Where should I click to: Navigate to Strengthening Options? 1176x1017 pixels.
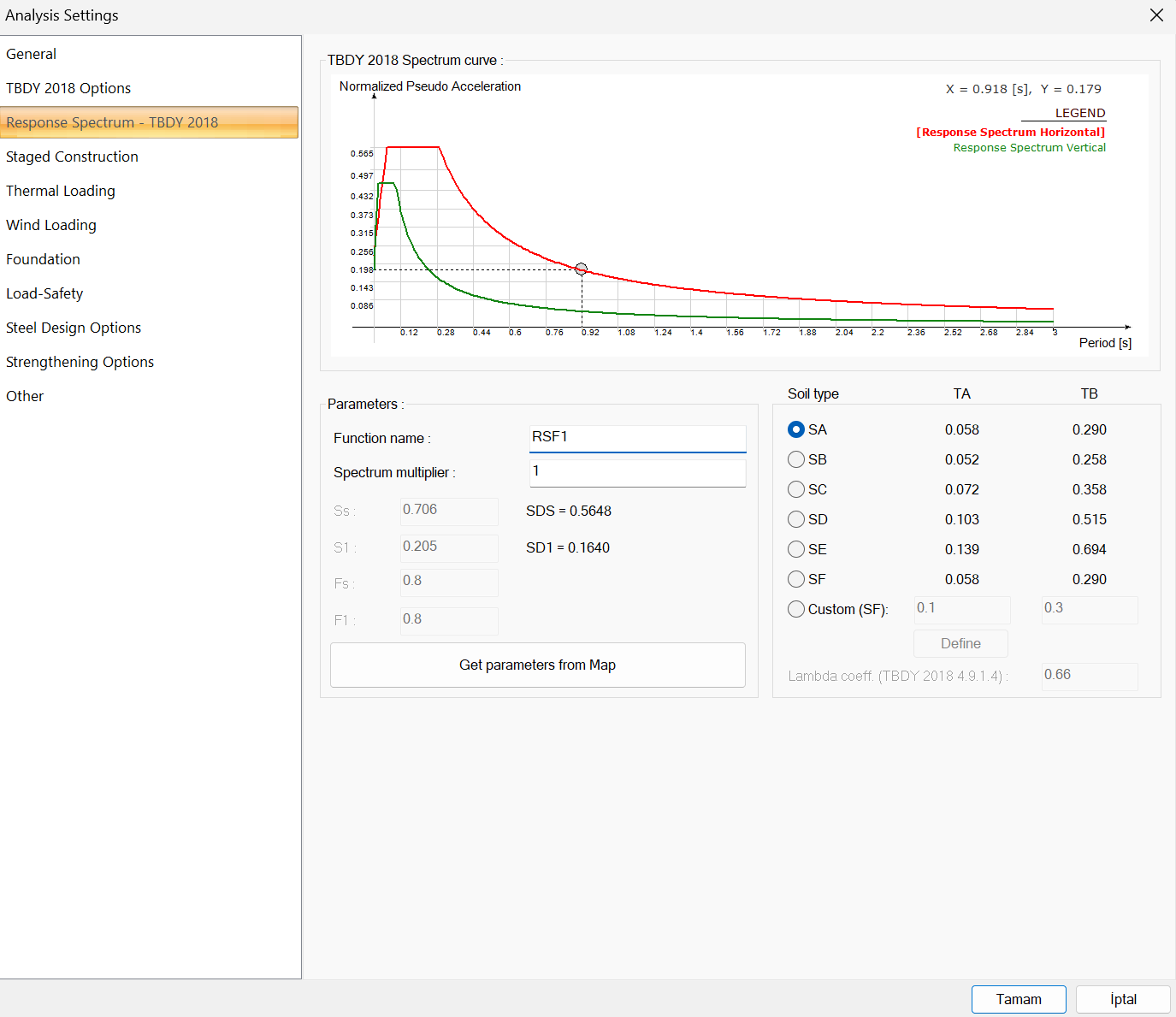pyautogui.click(x=80, y=362)
